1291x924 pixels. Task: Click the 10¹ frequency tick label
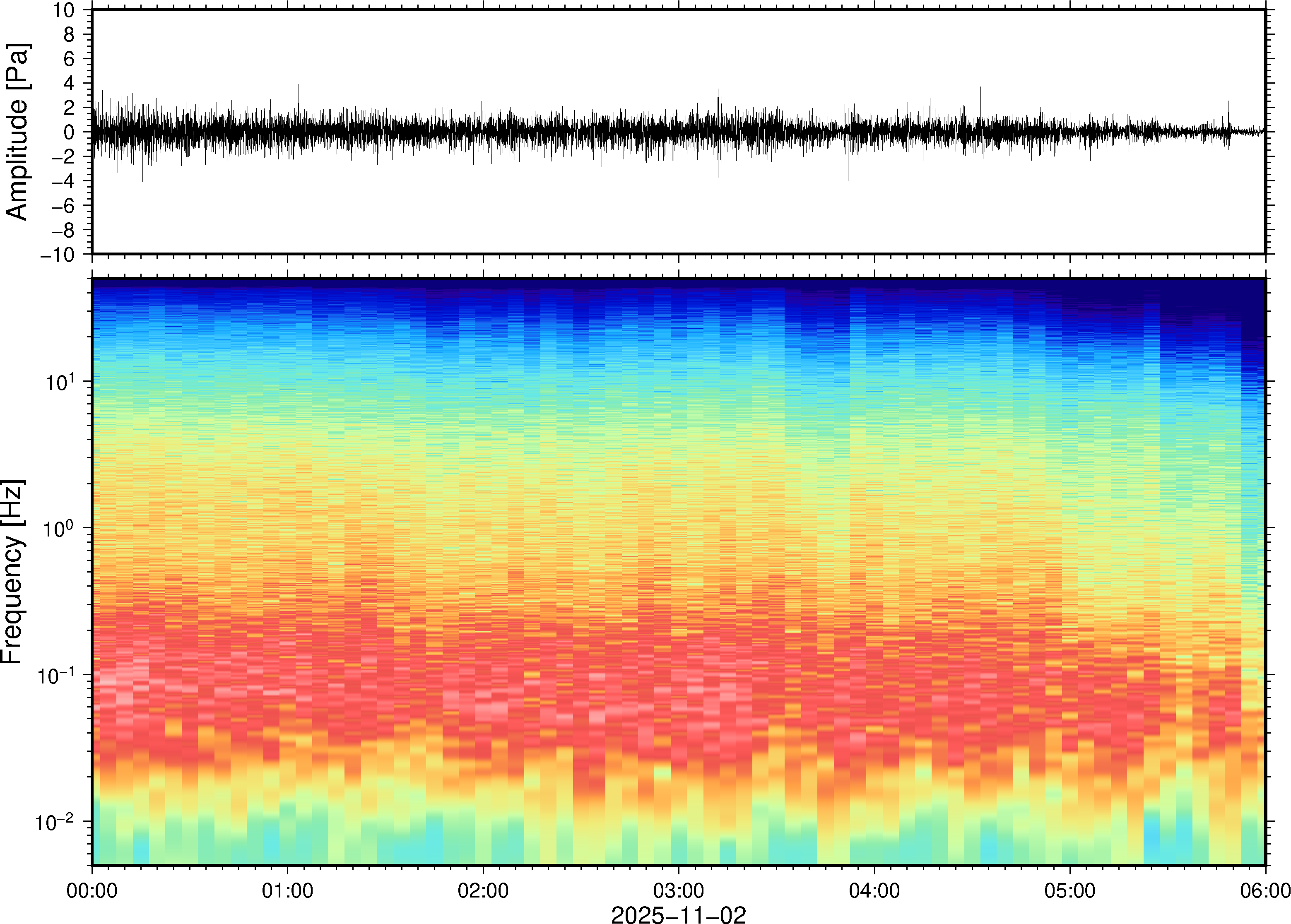coord(60,381)
